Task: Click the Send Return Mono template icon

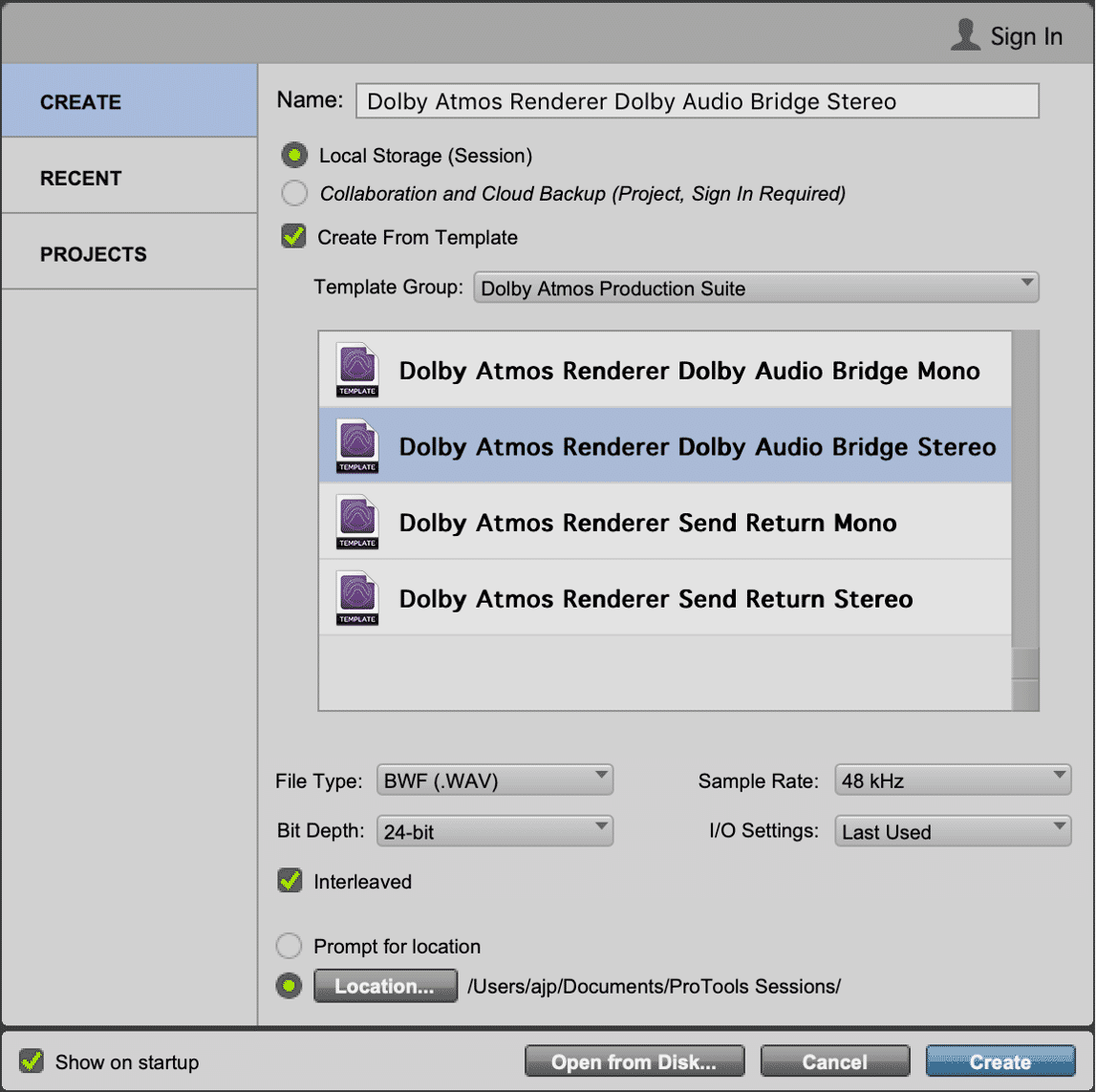Action: 357,523
